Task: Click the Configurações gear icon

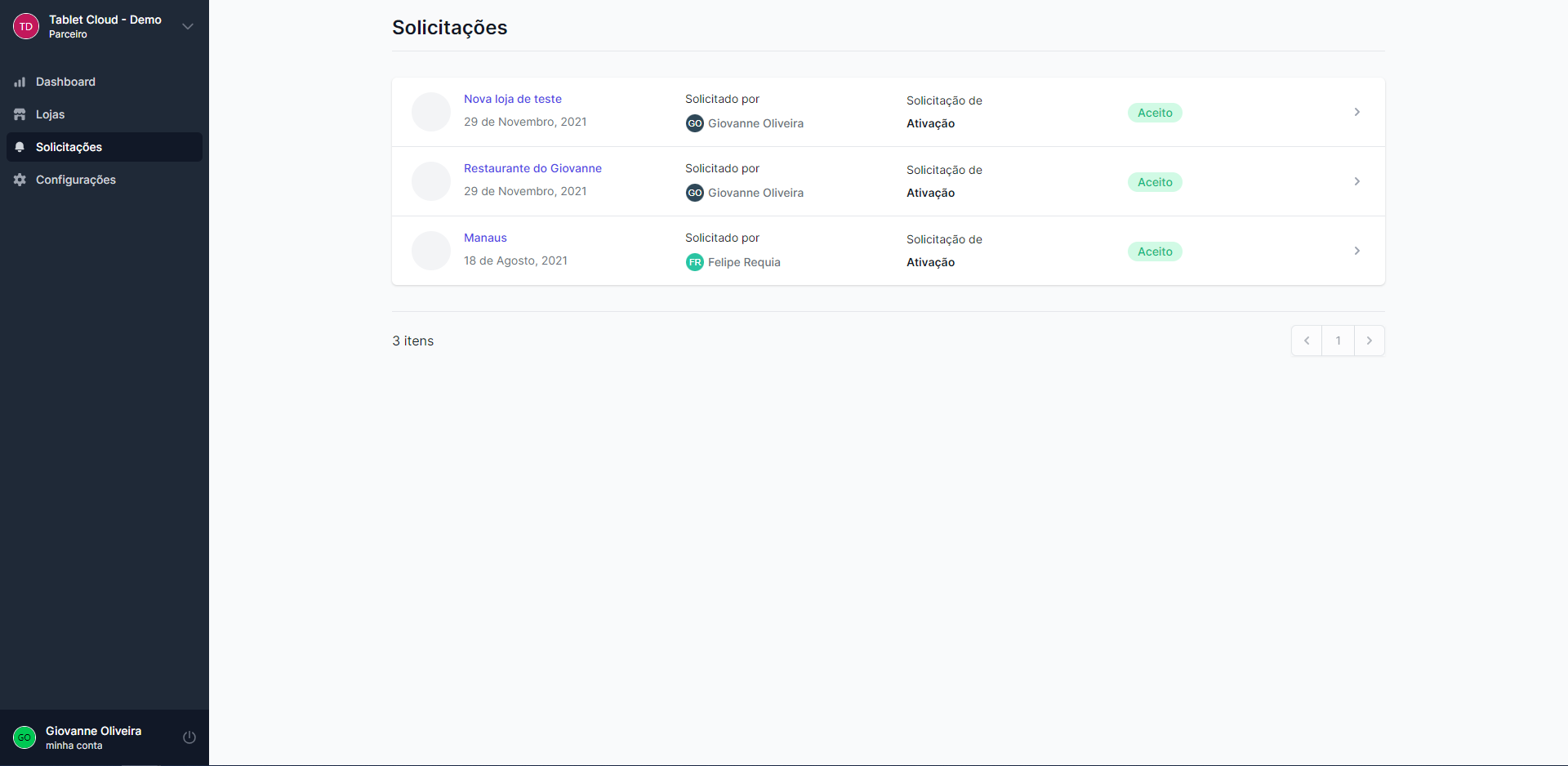Action: pos(20,180)
